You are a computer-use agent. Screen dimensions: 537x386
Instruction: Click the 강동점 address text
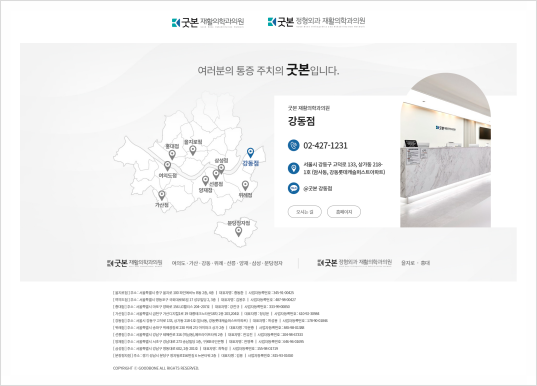click(344, 168)
